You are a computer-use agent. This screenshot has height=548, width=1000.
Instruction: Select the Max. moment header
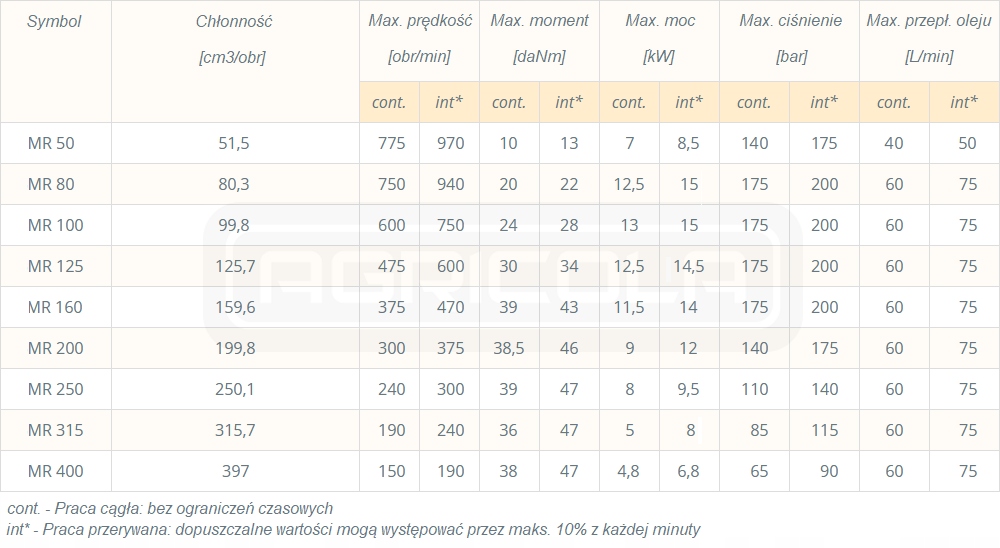click(x=539, y=21)
